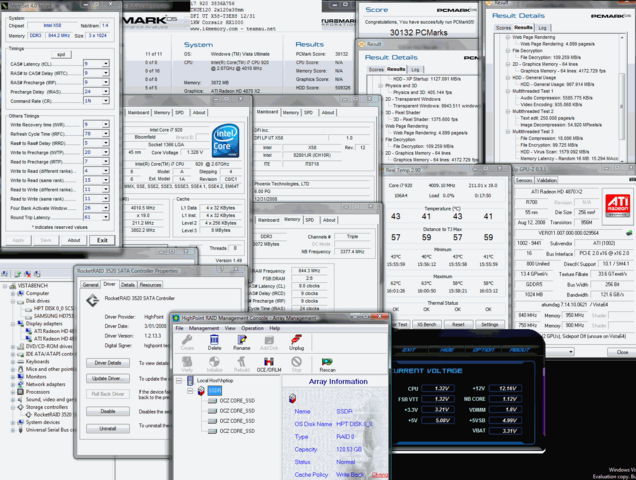Collapse Disk drives node in Device Manager

(x=13, y=301)
